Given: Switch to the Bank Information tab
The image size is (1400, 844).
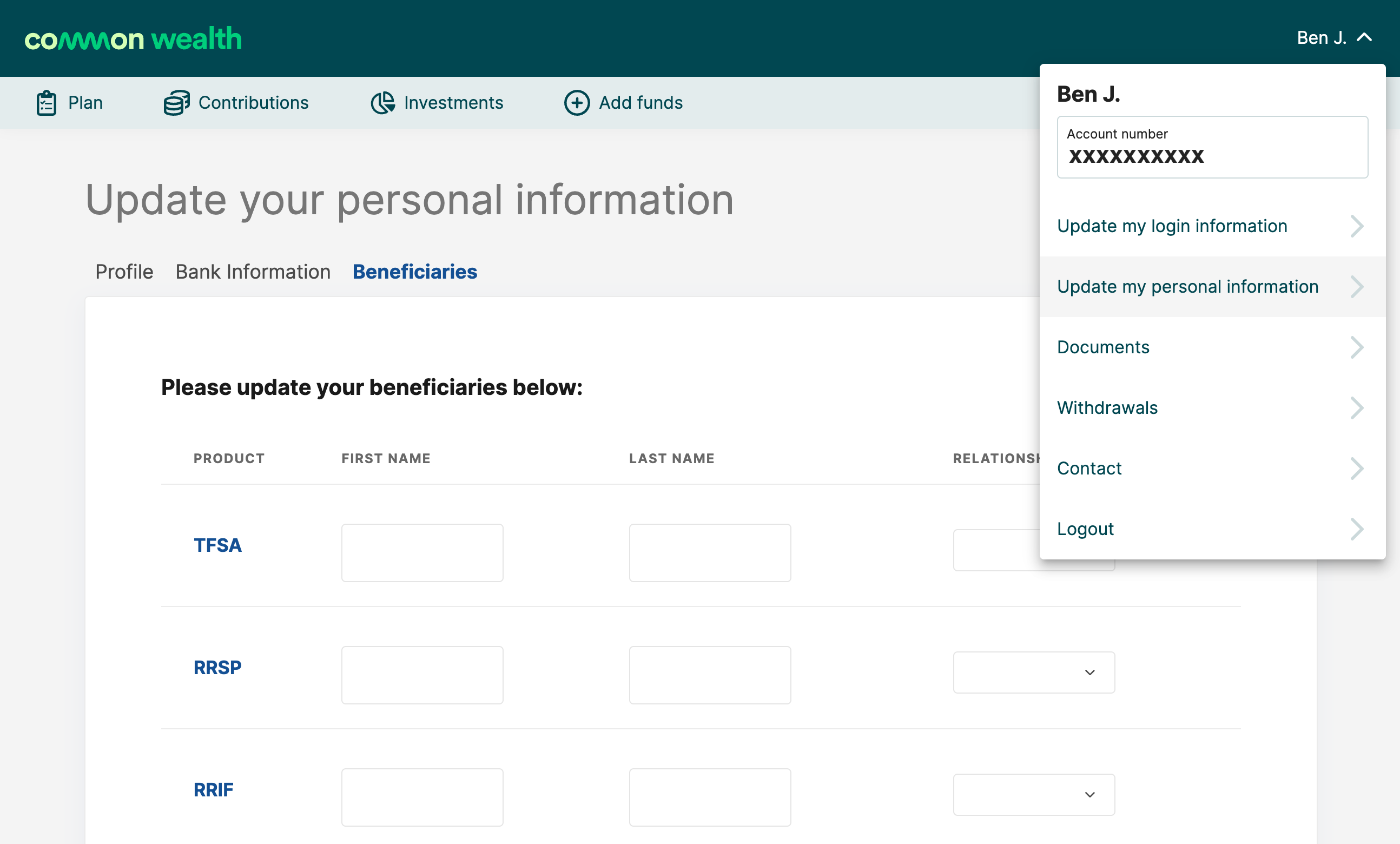Looking at the screenshot, I should pos(253,272).
